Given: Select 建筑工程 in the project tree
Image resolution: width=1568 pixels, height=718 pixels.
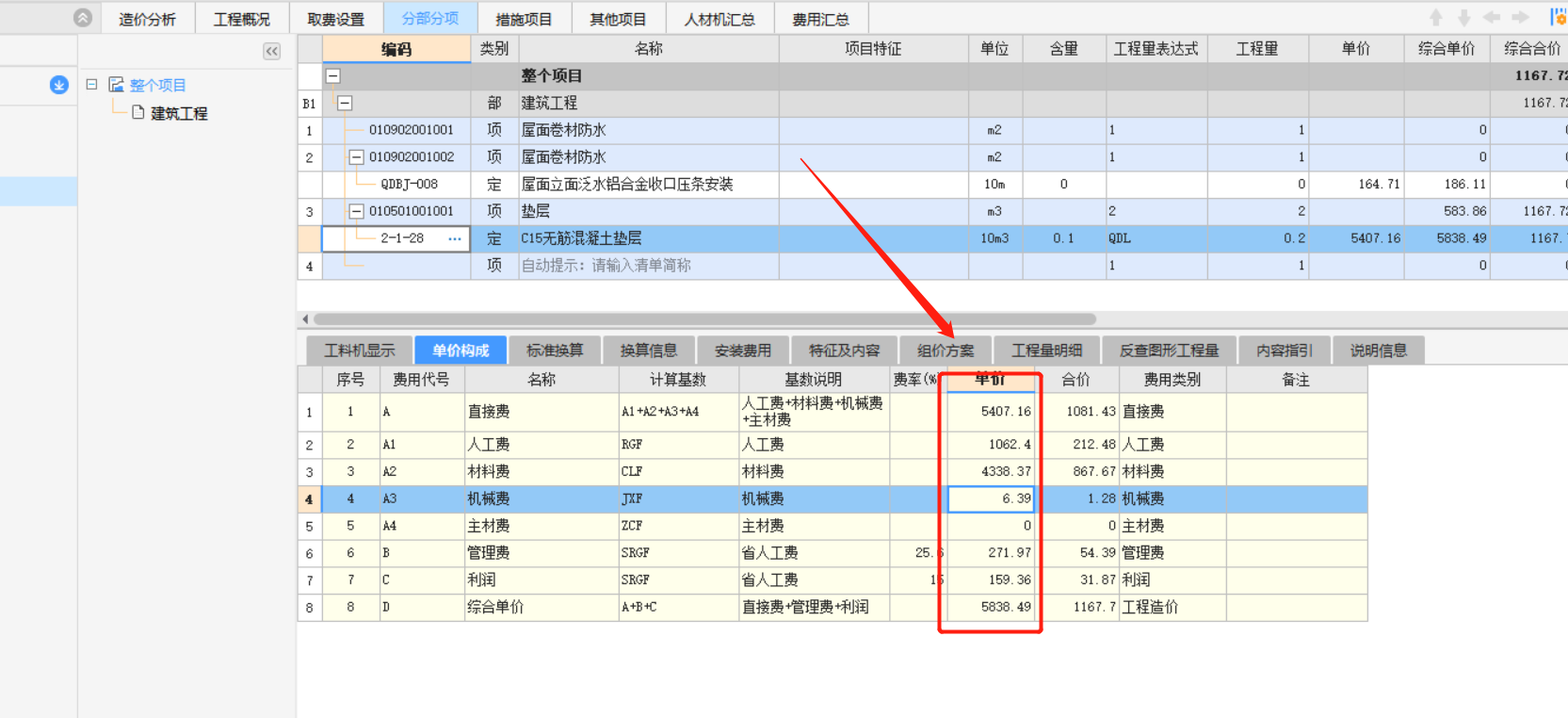Looking at the screenshot, I should (x=179, y=113).
